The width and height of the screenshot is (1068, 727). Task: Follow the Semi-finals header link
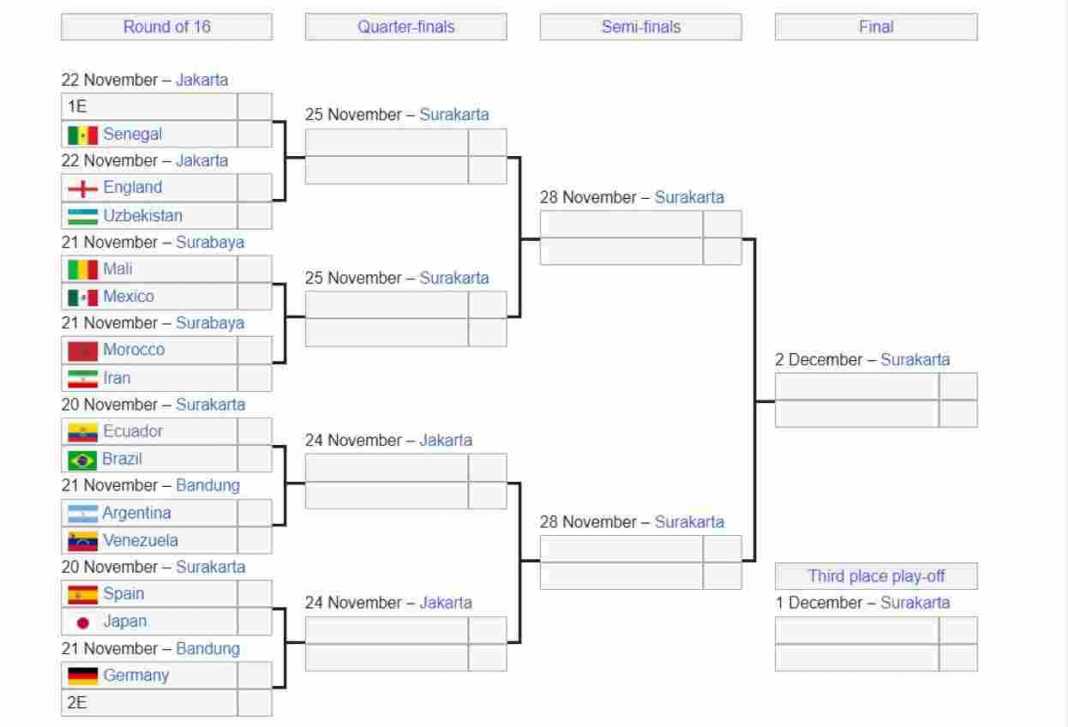[x=641, y=27]
